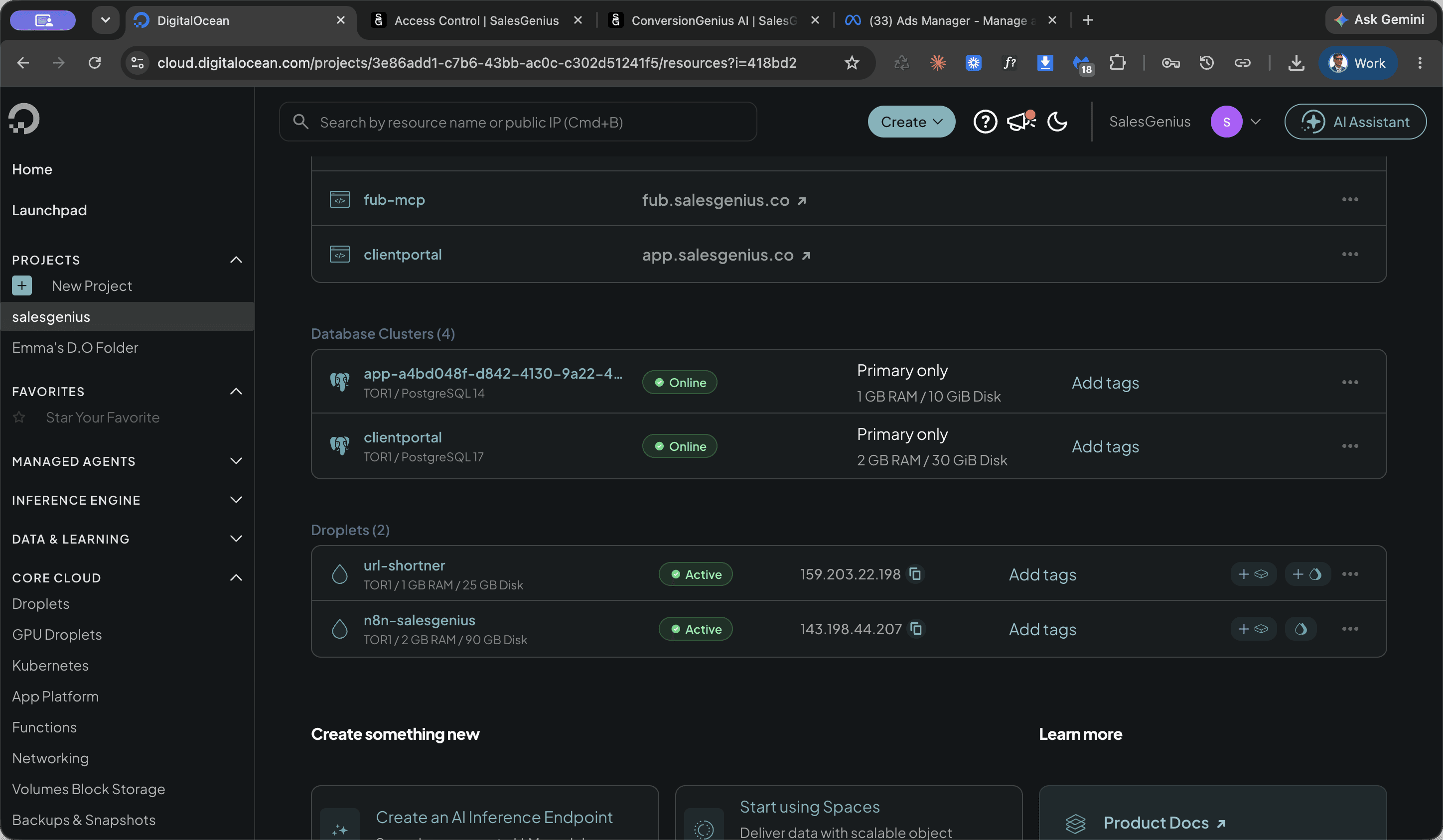
Task: Open Kubernetes in the sidebar
Action: click(x=50, y=666)
